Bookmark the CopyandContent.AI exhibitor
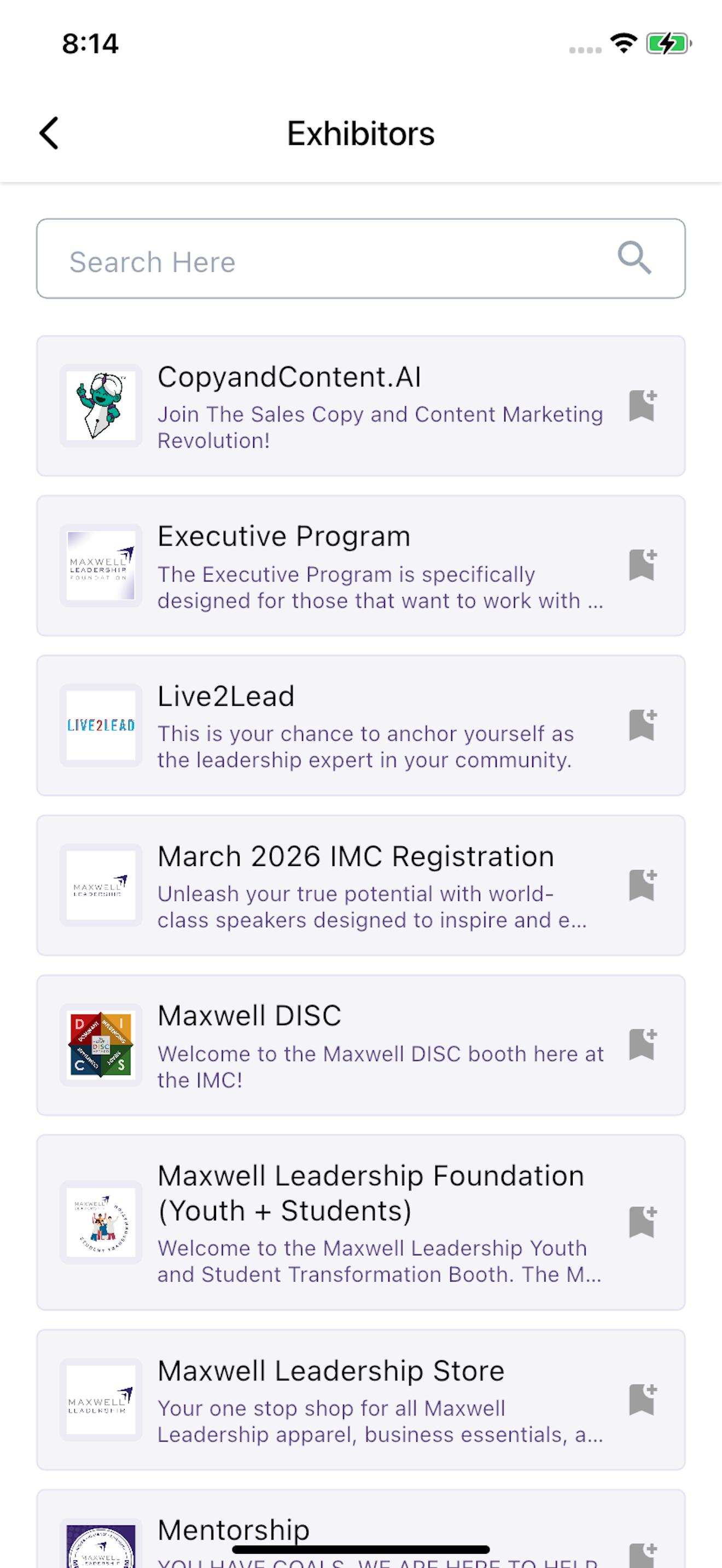This screenshot has height=1568, width=722. (x=642, y=405)
